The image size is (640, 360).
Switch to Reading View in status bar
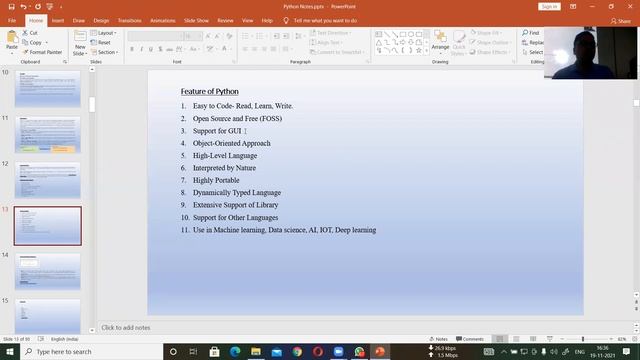tap(533, 339)
